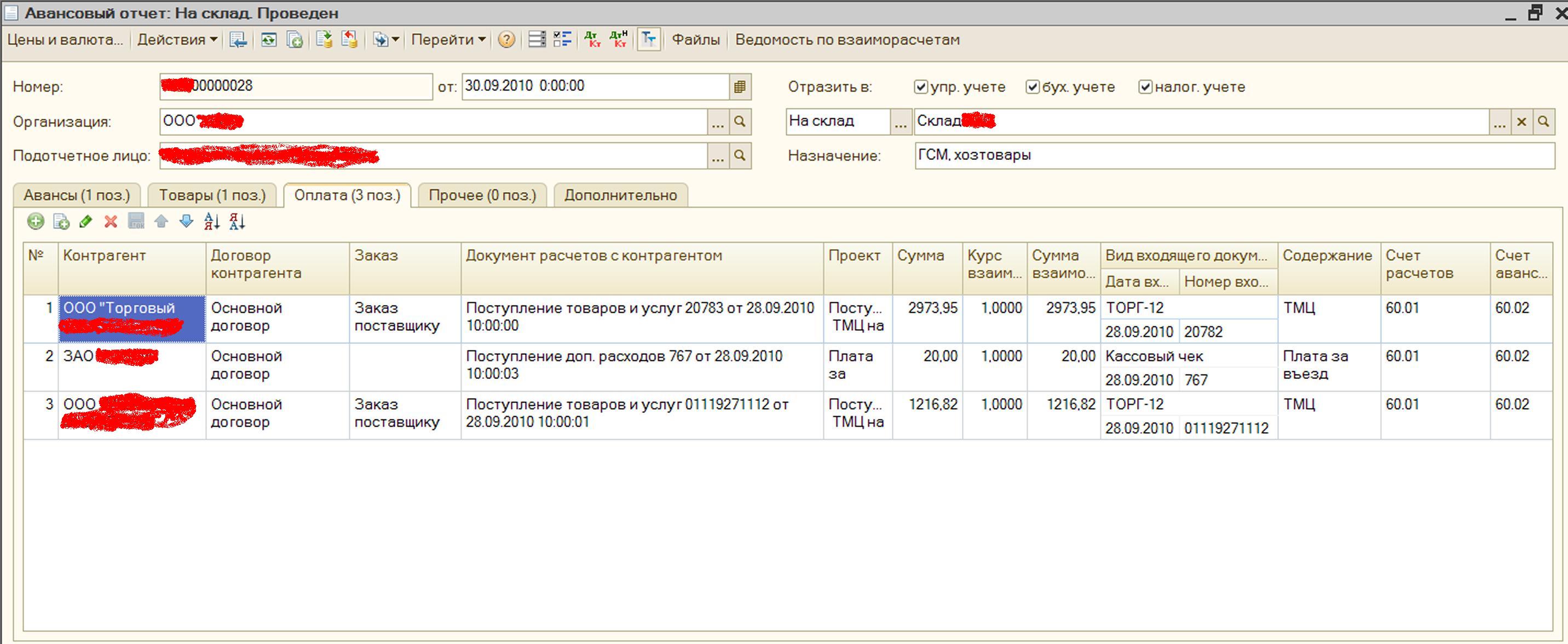Viewport: 1568px width, 644px height.
Task: Toggle бух. учете checkbox
Action: (1033, 87)
